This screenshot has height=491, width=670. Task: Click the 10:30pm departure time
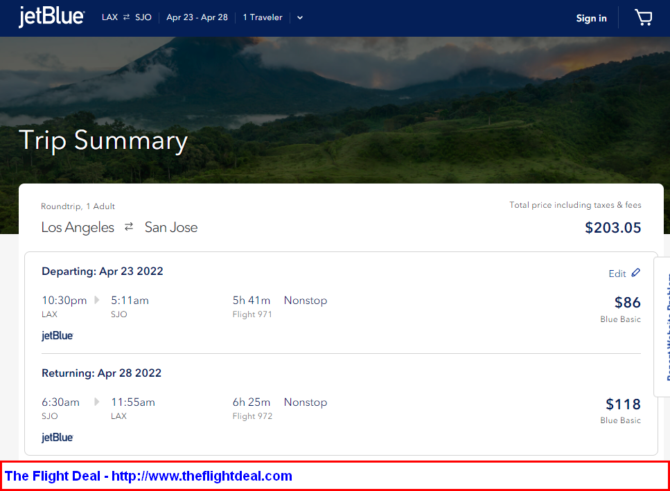click(64, 300)
